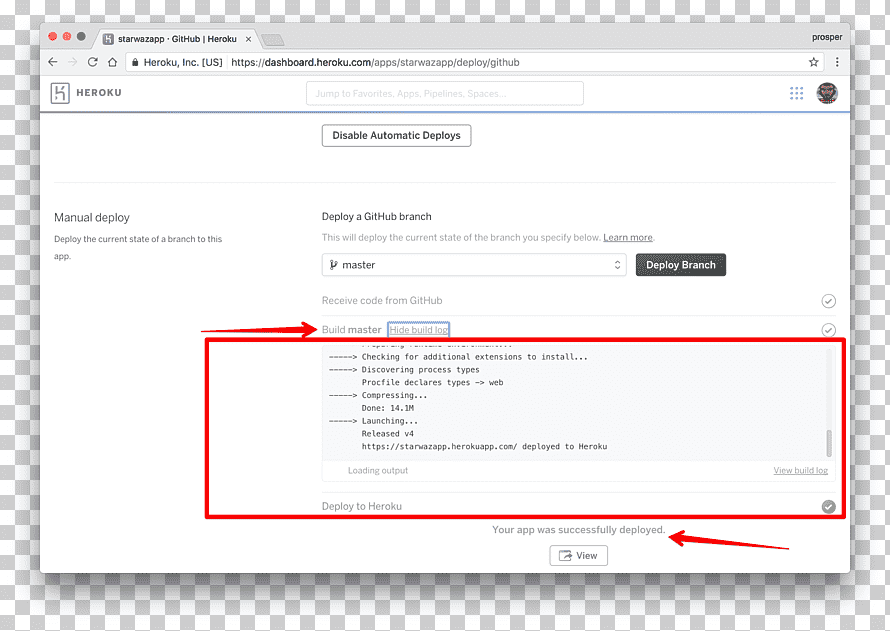Click the View app button
Image resolution: width=890 pixels, height=631 pixels.
pyautogui.click(x=578, y=556)
